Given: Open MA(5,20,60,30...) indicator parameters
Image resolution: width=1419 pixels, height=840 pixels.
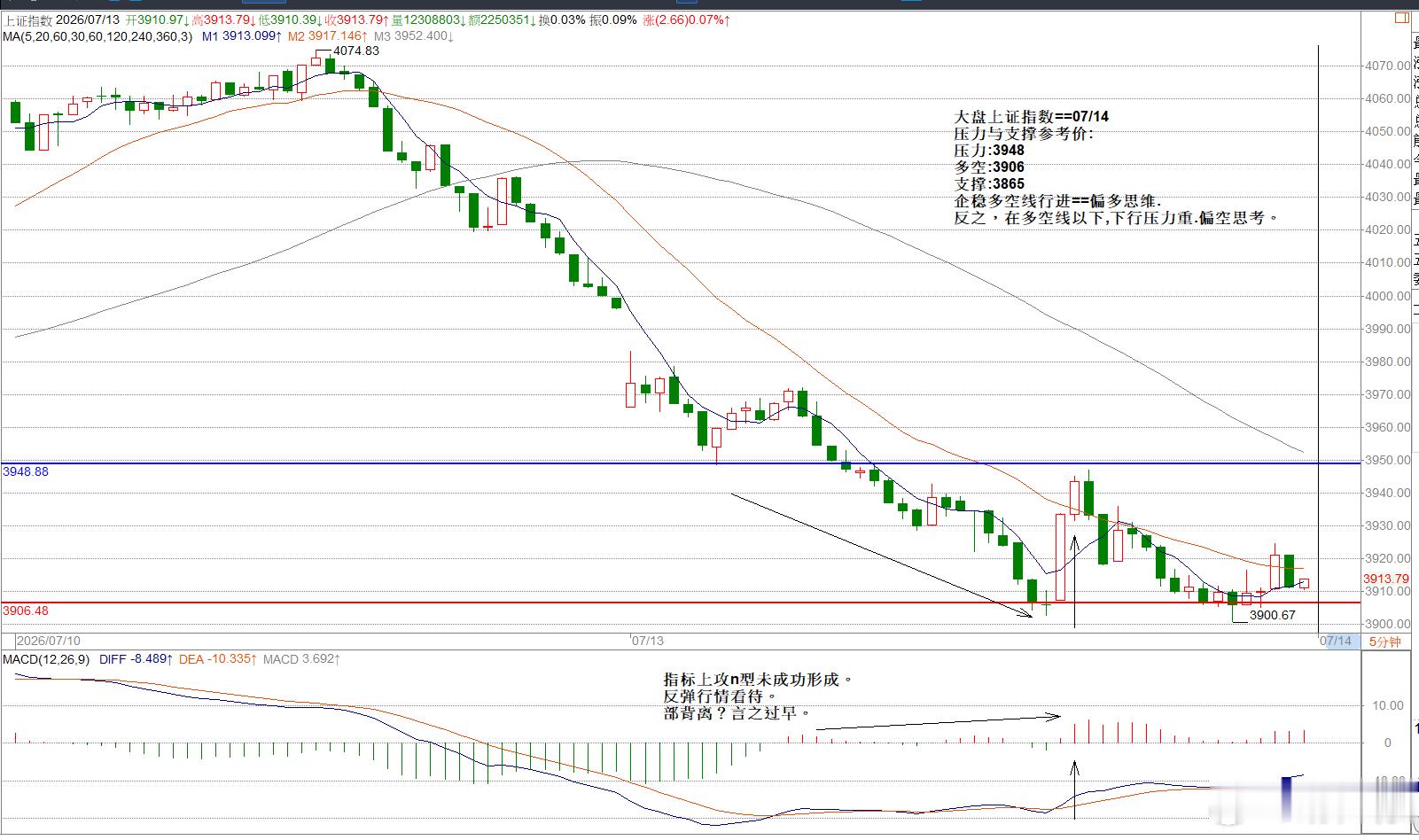Looking at the screenshot, I should [x=97, y=36].
